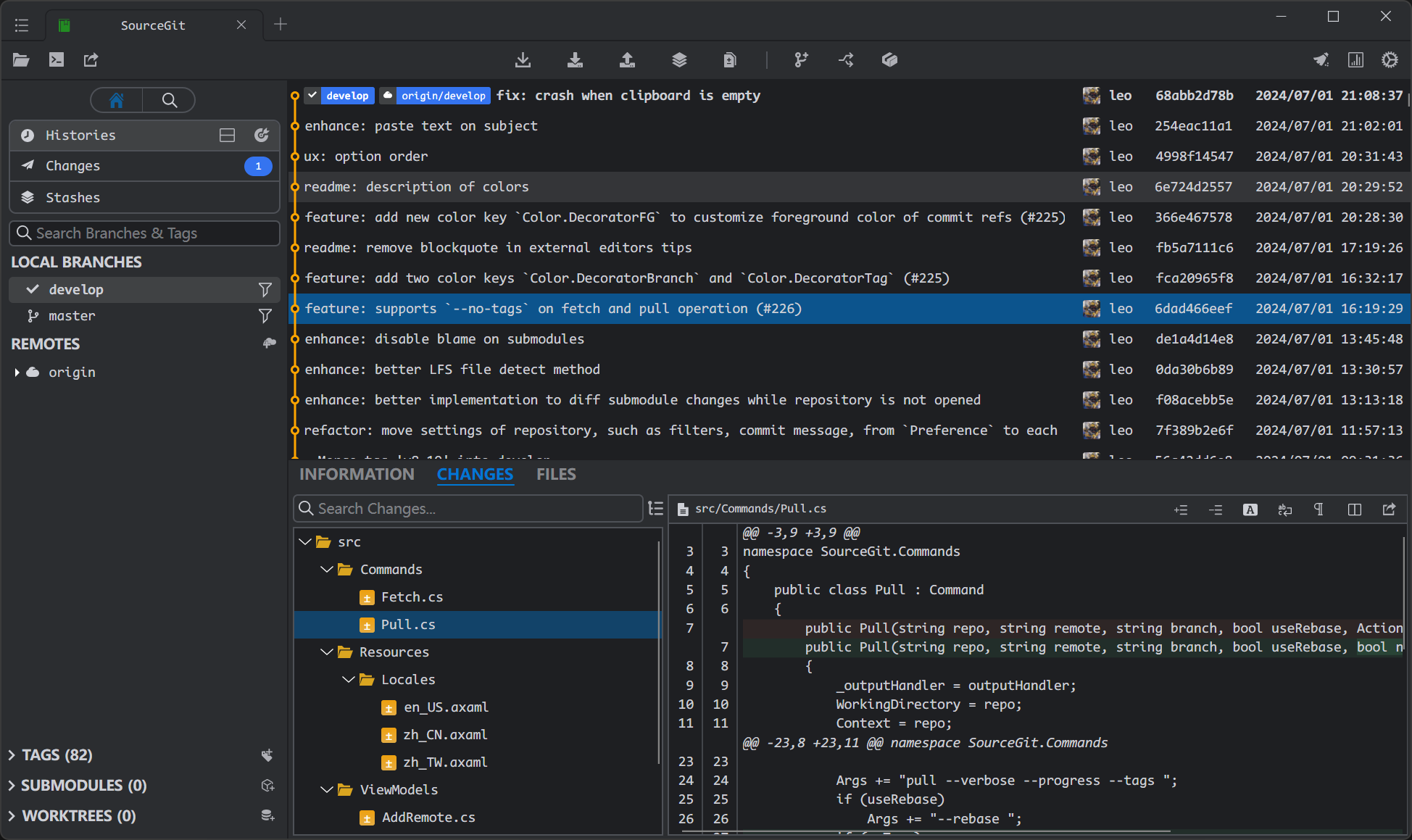Viewport: 1412px width, 840px height.
Task: Click the Push toolbar icon
Action: 627,60
